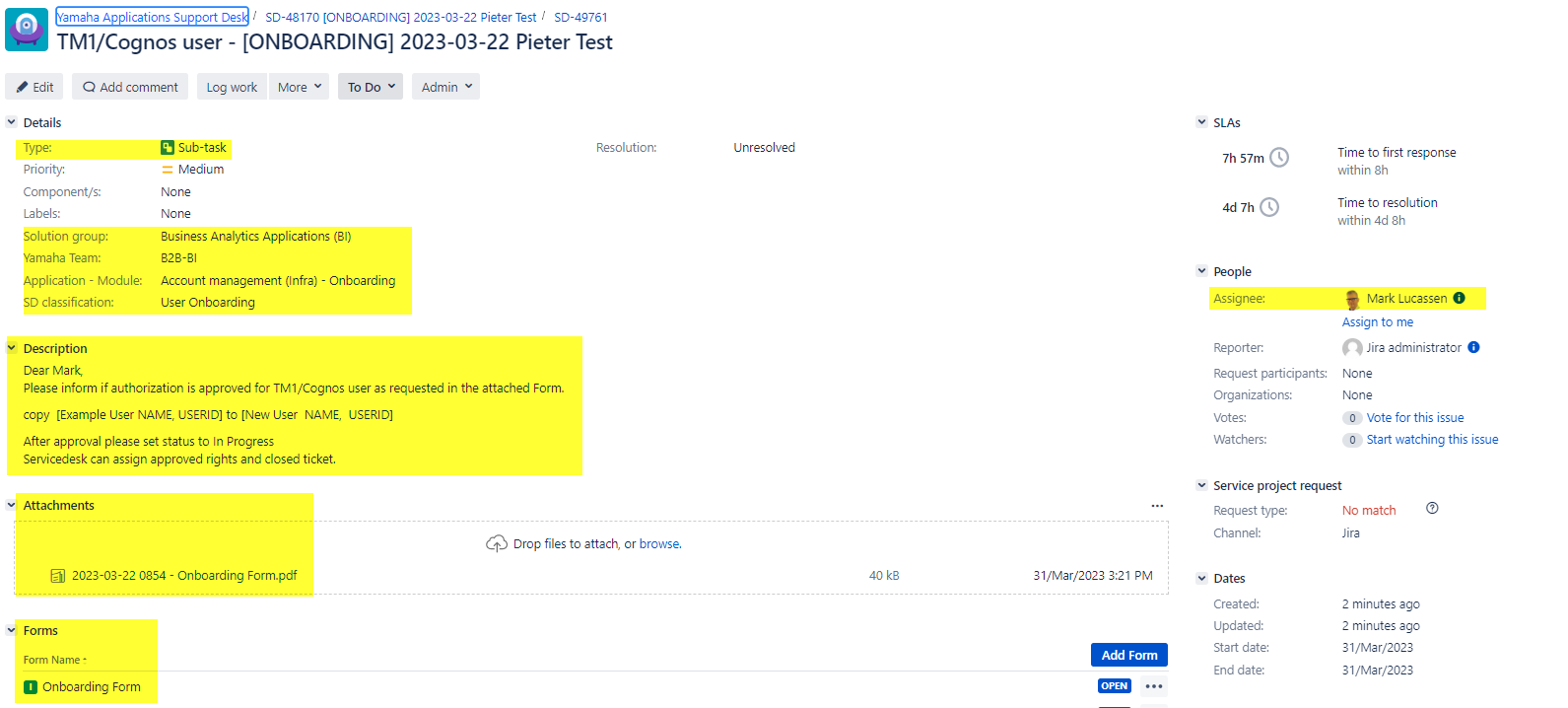Collapse the Details section
The height and width of the screenshot is (708, 1568).
click(x=12, y=122)
